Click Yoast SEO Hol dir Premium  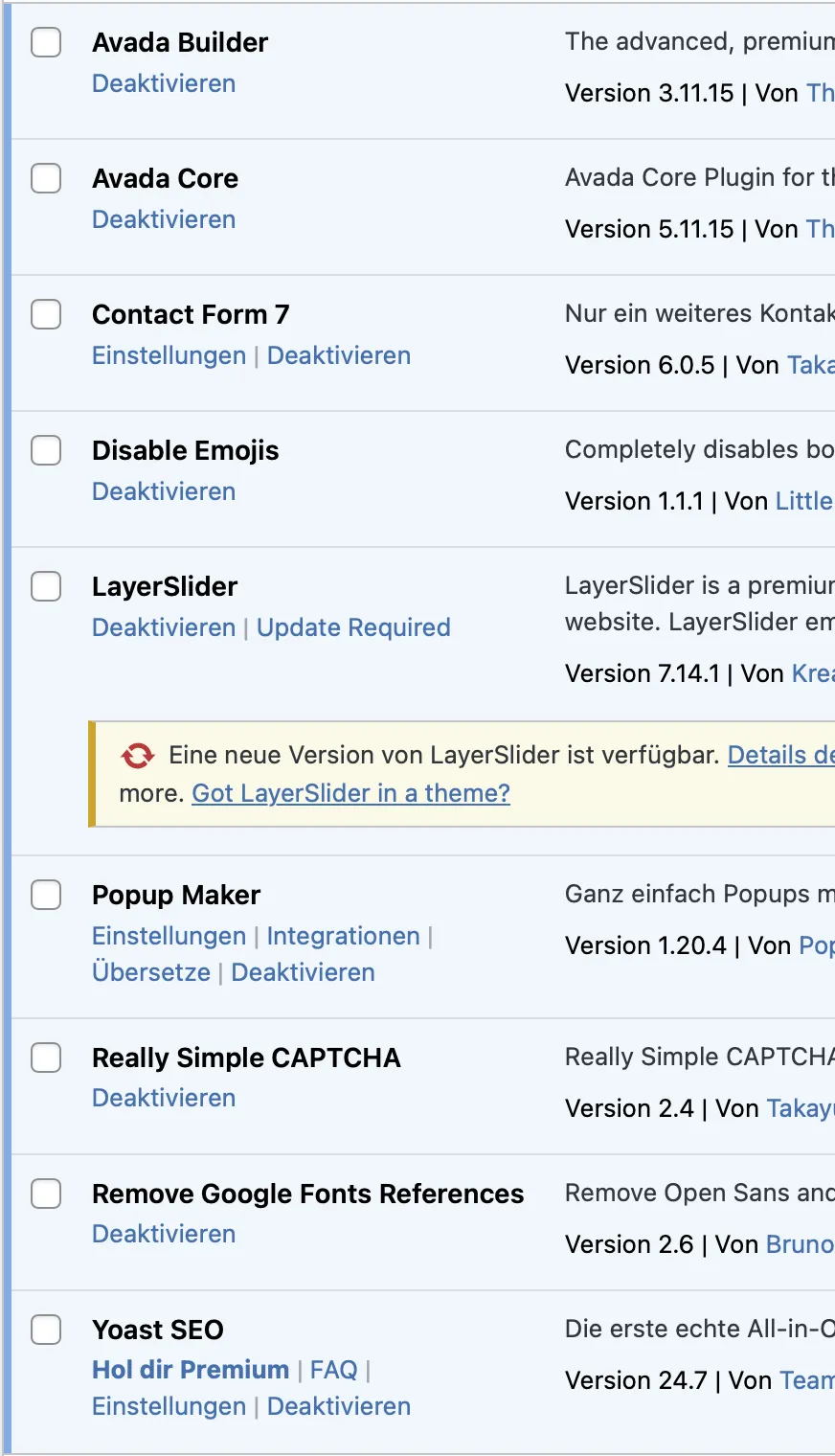[x=191, y=1370]
